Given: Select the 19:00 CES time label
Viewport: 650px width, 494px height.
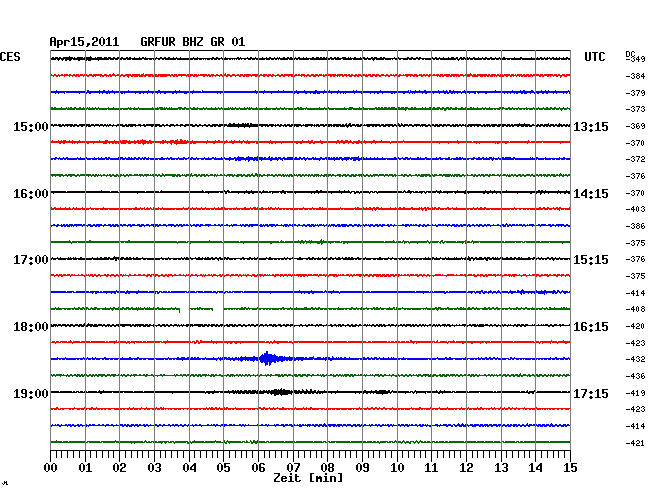Looking at the screenshot, I should click(31, 393).
